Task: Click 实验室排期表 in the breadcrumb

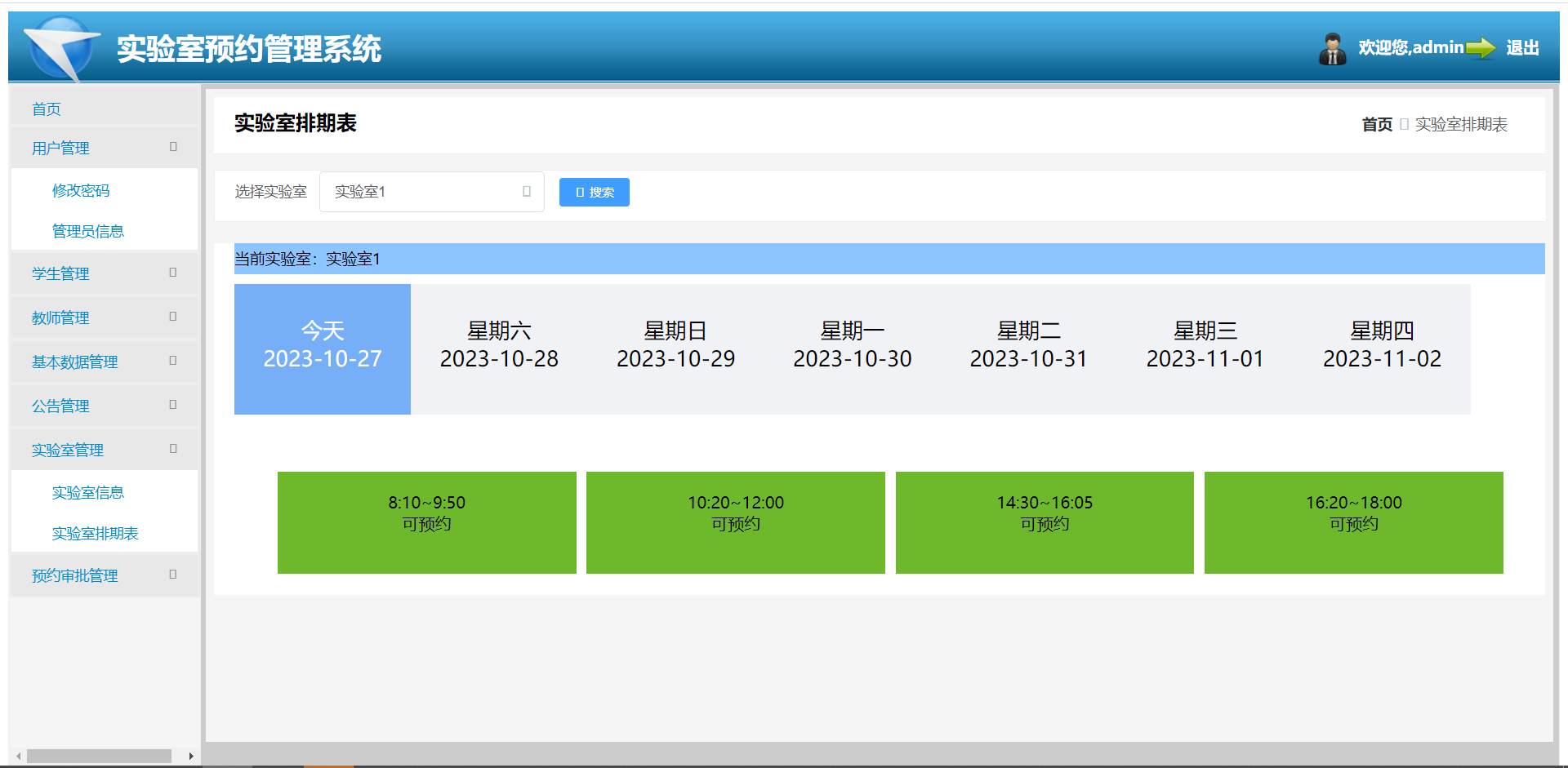Action: coord(1461,124)
